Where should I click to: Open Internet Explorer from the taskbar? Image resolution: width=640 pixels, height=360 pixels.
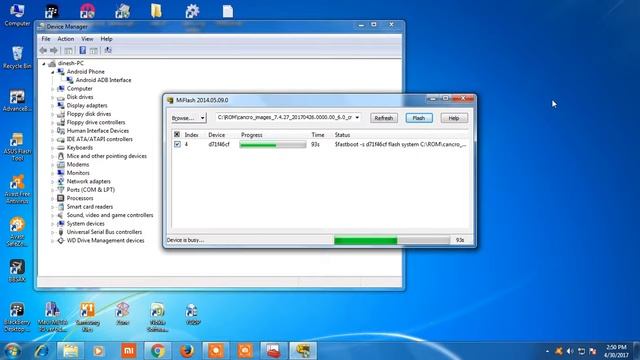coord(41,351)
